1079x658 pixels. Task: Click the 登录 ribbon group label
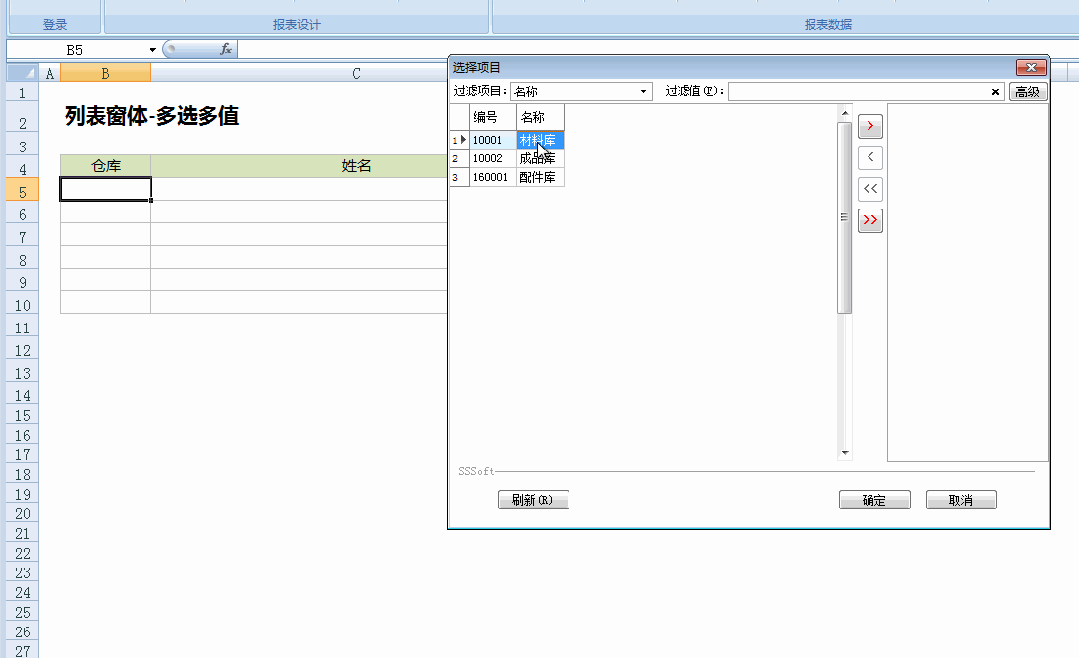(55, 25)
